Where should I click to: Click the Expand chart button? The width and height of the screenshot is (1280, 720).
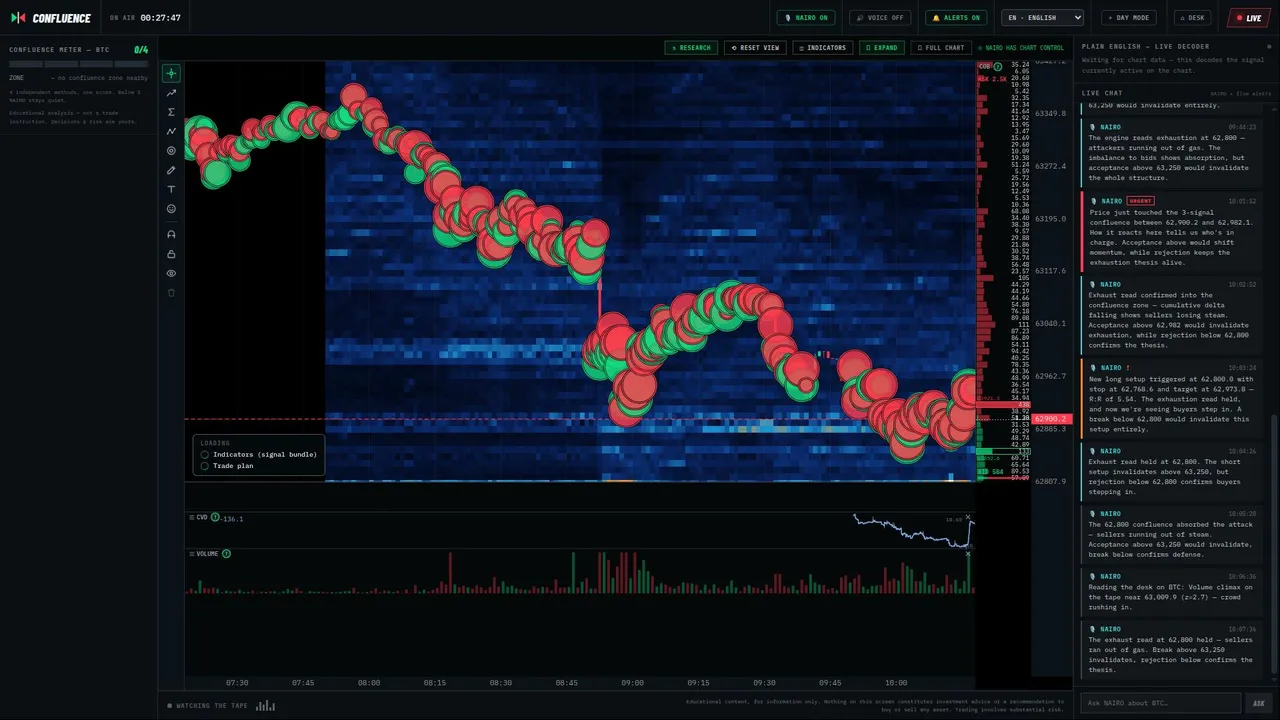pyautogui.click(x=882, y=47)
